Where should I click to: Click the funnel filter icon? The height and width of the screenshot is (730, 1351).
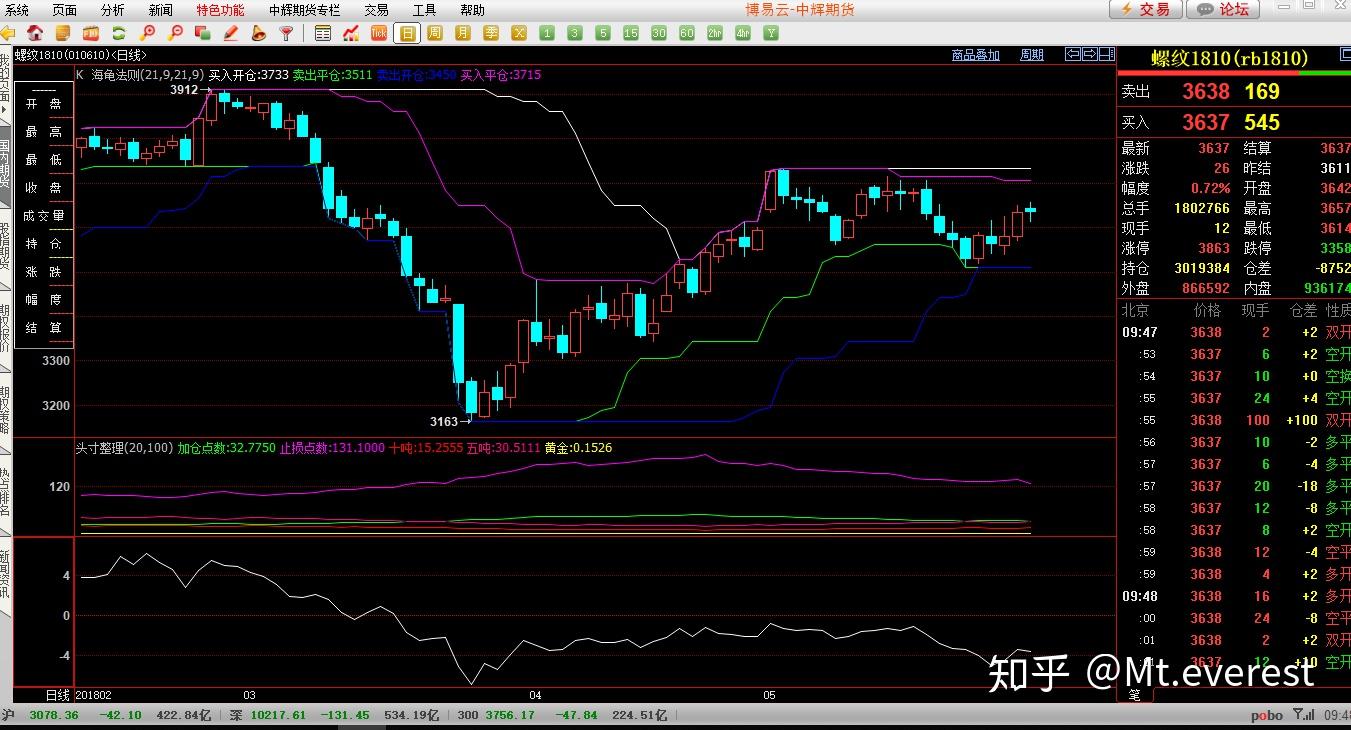(x=287, y=33)
